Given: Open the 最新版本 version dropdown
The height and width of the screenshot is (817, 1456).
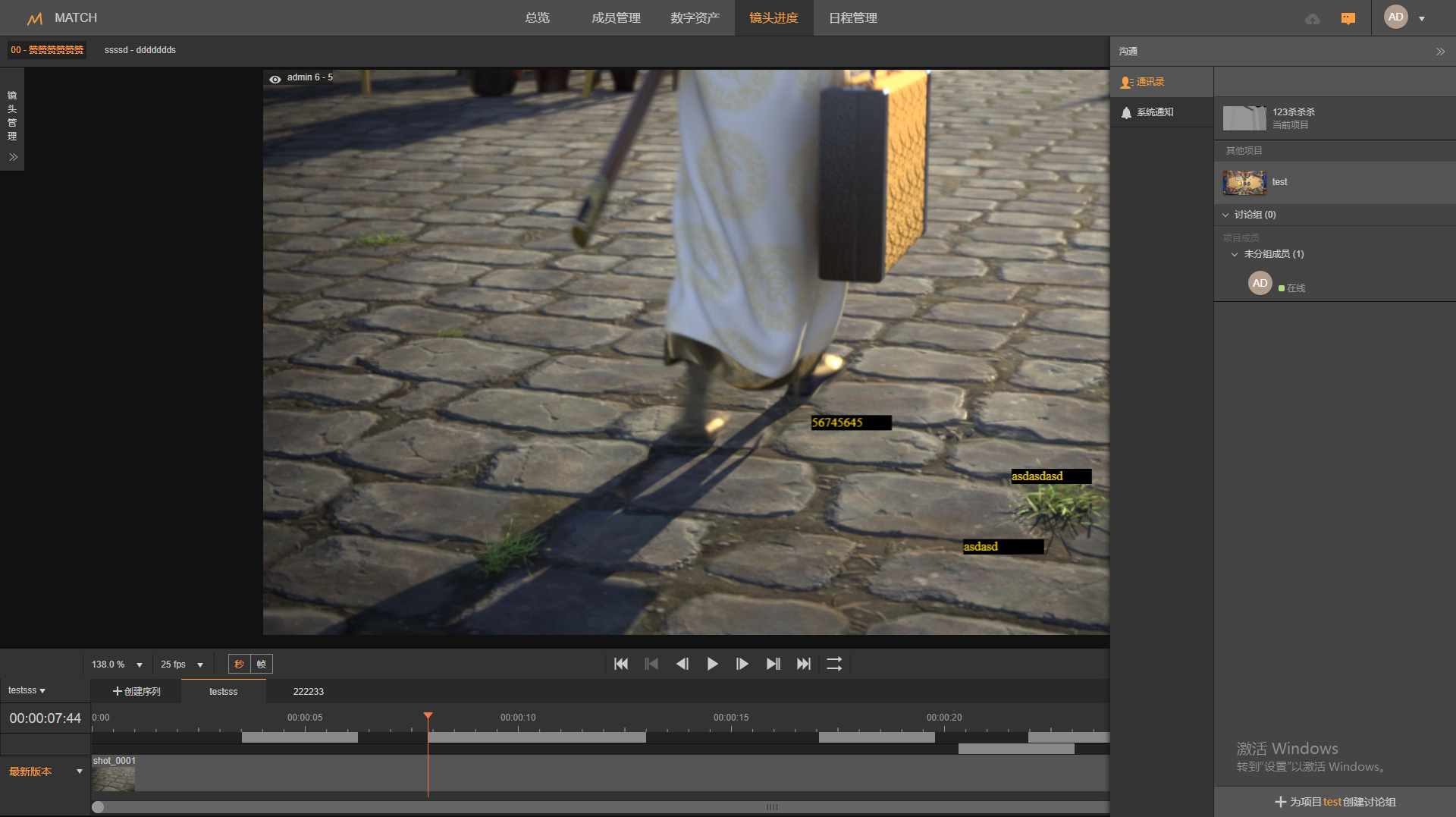Looking at the screenshot, I should [x=45, y=771].
